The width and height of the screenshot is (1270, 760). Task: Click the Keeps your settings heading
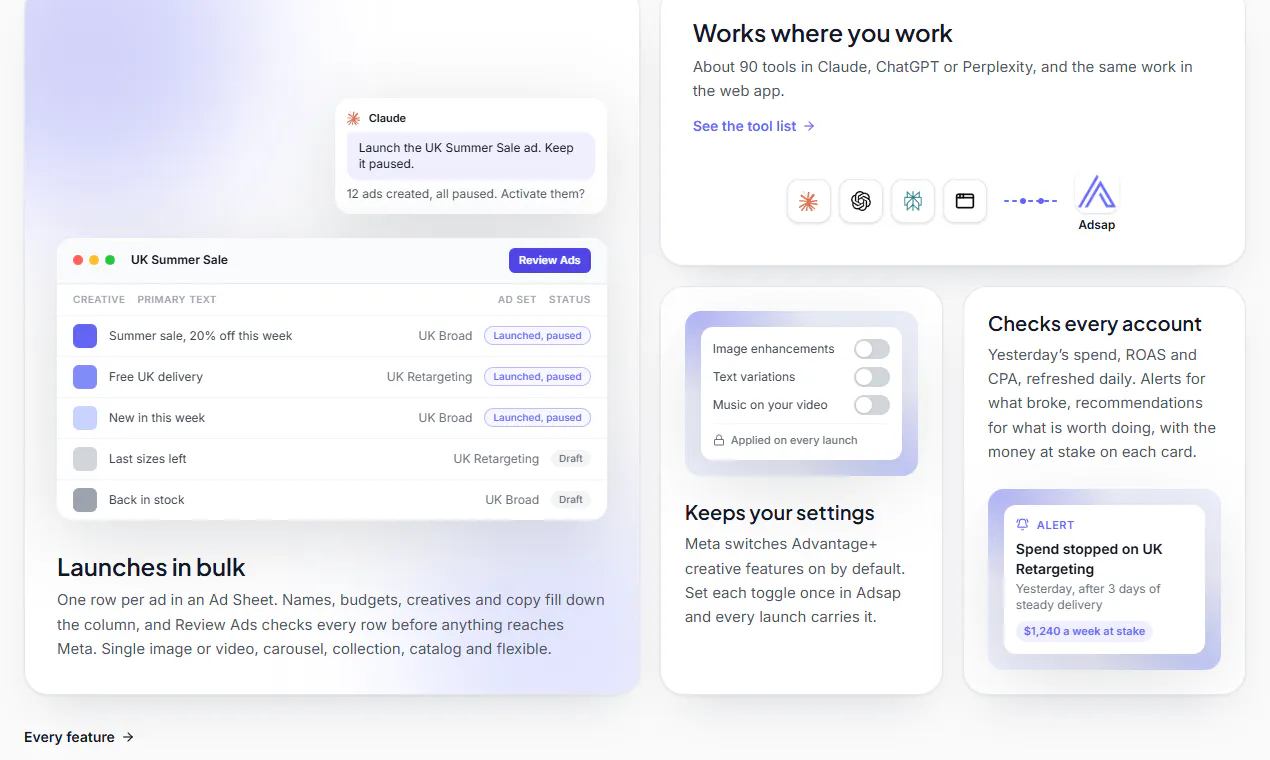pyautogui.click(x=780, y=513)
